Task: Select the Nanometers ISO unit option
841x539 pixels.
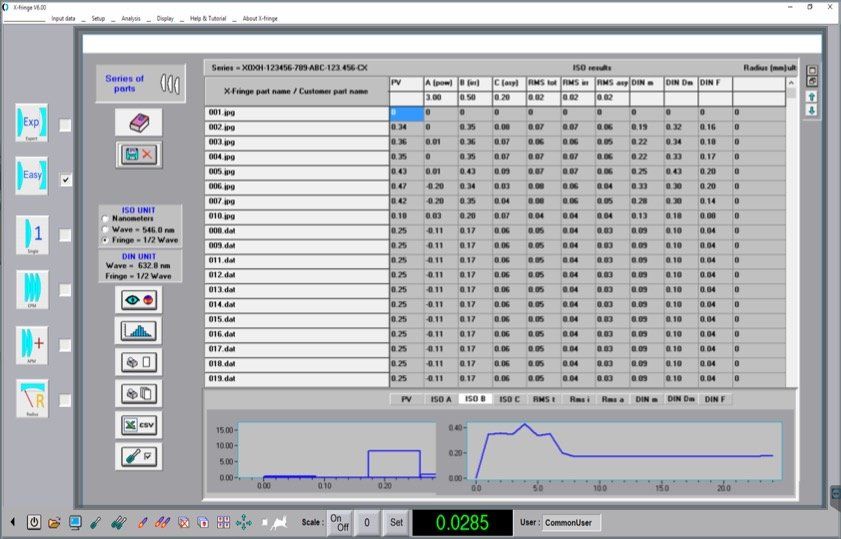Action: (104, 219)
